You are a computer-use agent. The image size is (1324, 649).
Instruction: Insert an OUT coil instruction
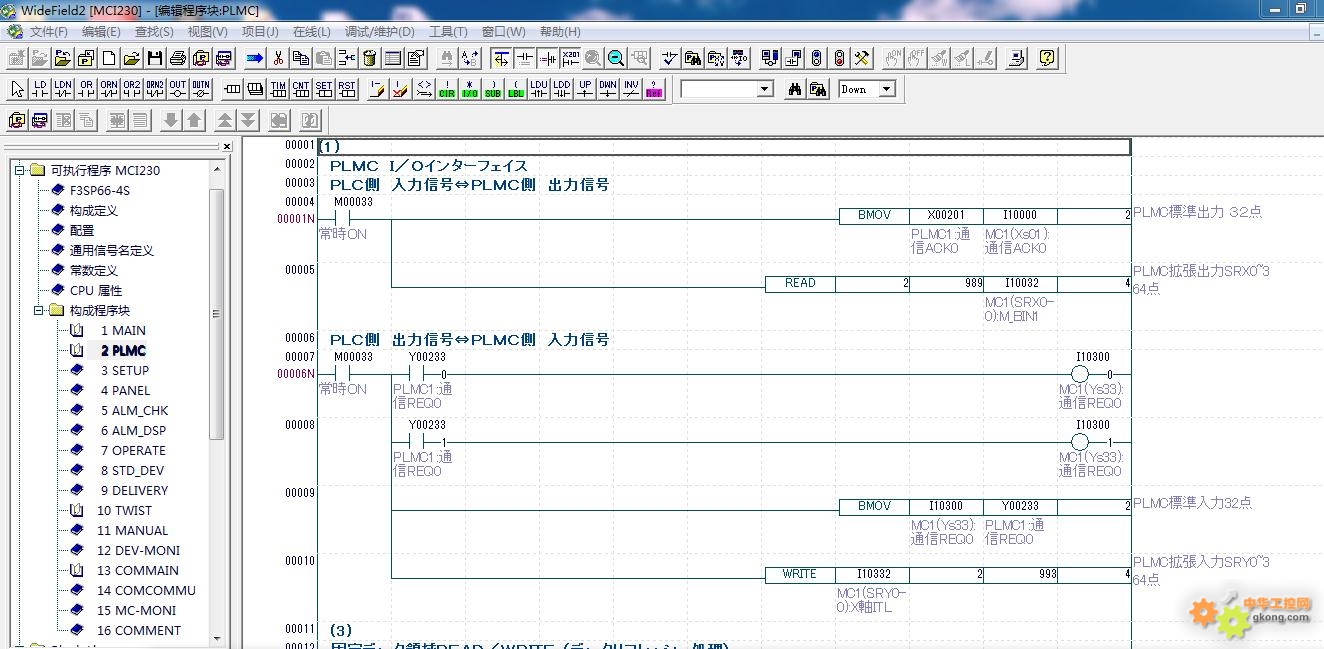point(178,89)
